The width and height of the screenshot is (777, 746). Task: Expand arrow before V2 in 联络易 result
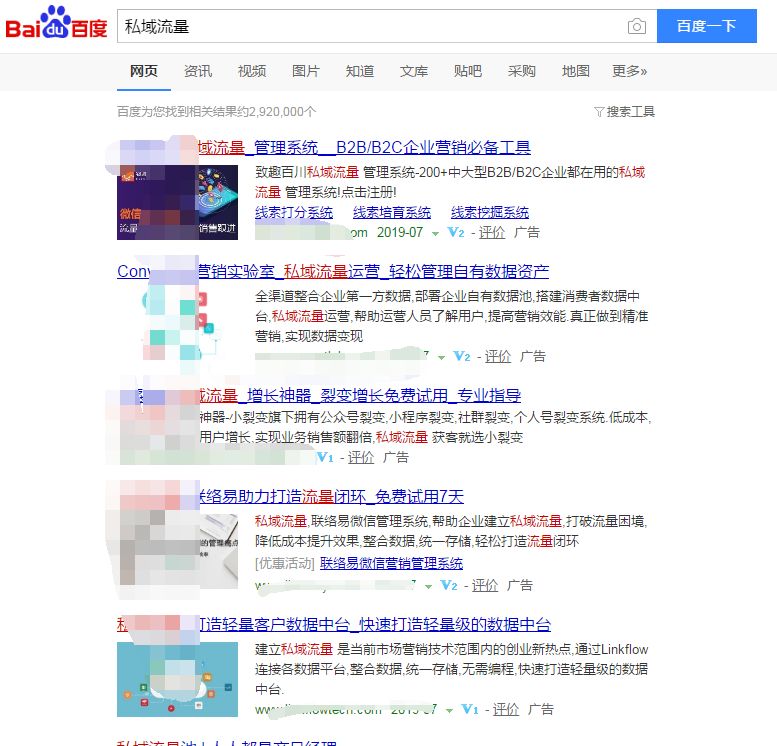[x=429, y=586]
